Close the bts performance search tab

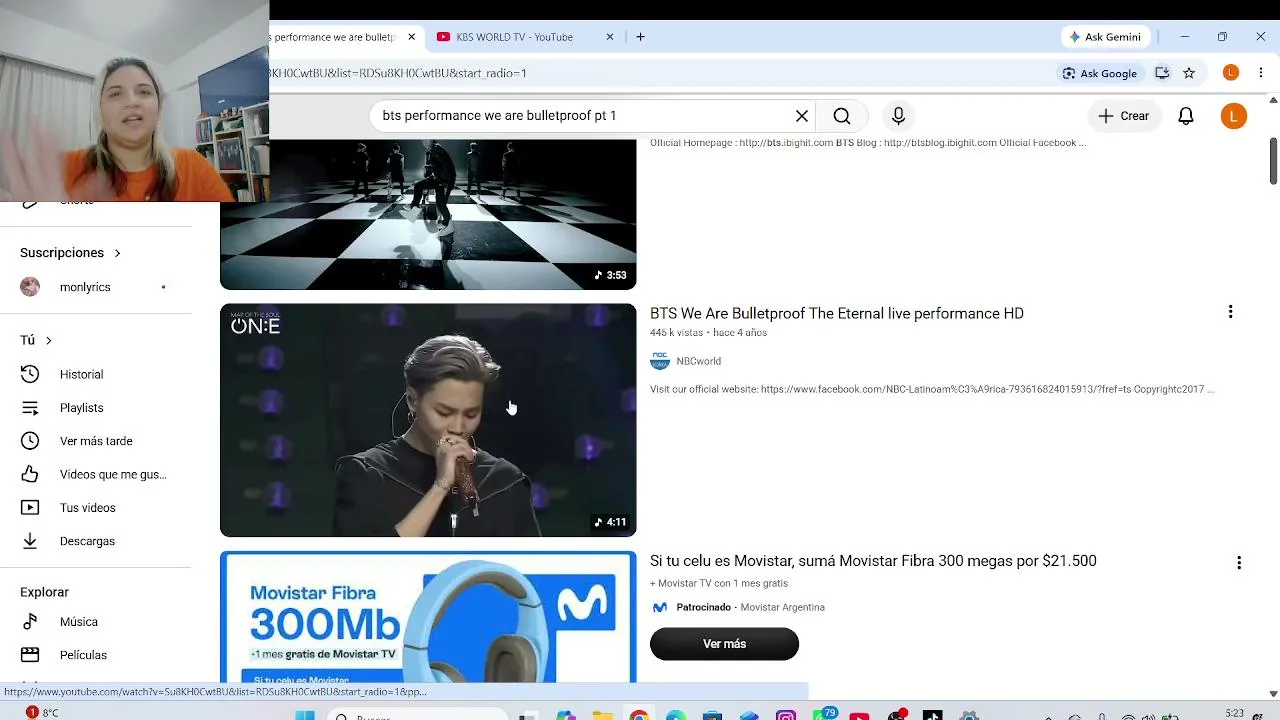tap(411, 37)
